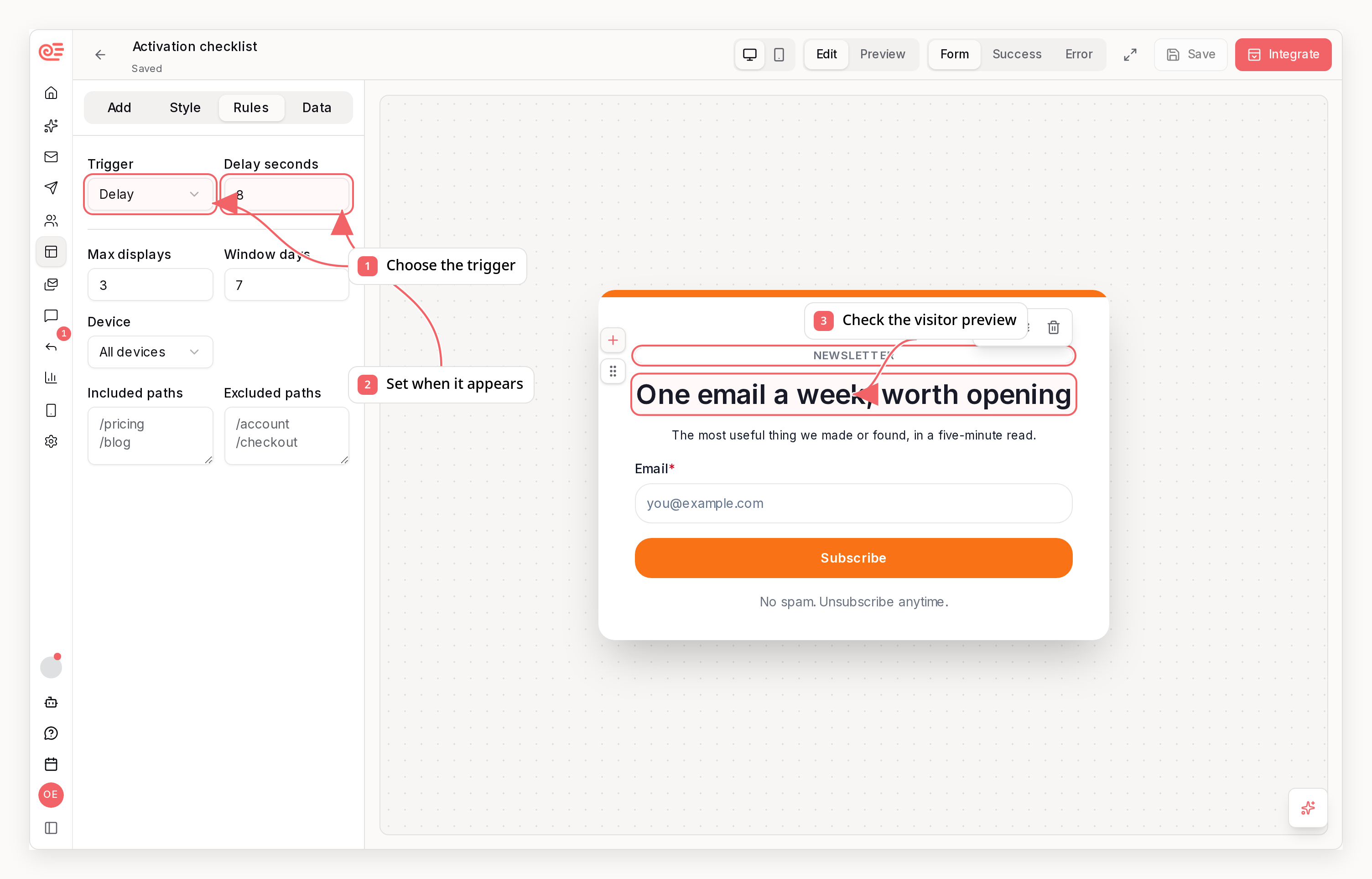Image resolution: width=1372 pixels, height=879 pixels.
Task: Open the robot bot icon in the sidebar
Action: [51, 702]
